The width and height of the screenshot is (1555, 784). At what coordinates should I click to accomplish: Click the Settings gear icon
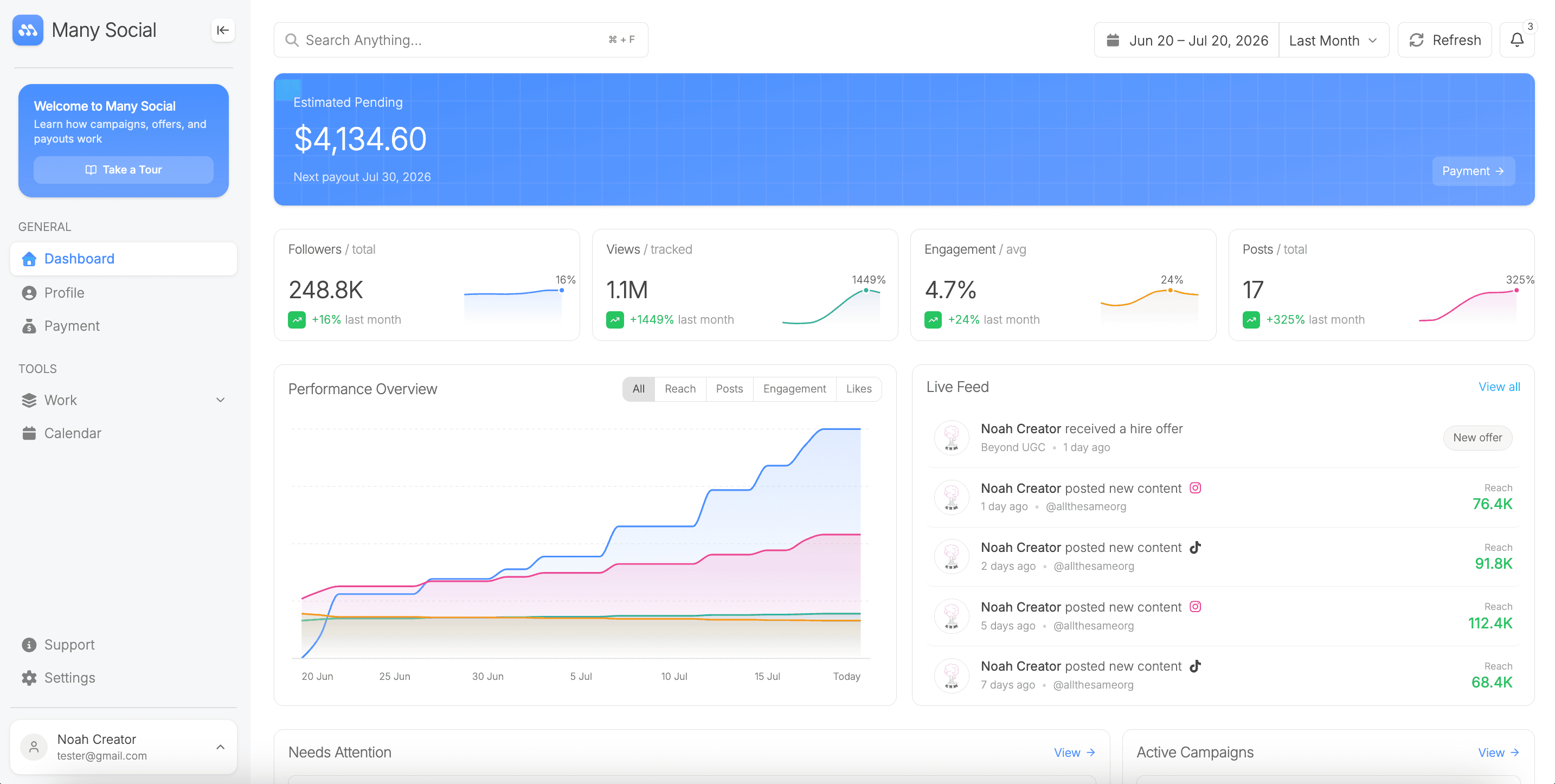[x=29, y=678]
